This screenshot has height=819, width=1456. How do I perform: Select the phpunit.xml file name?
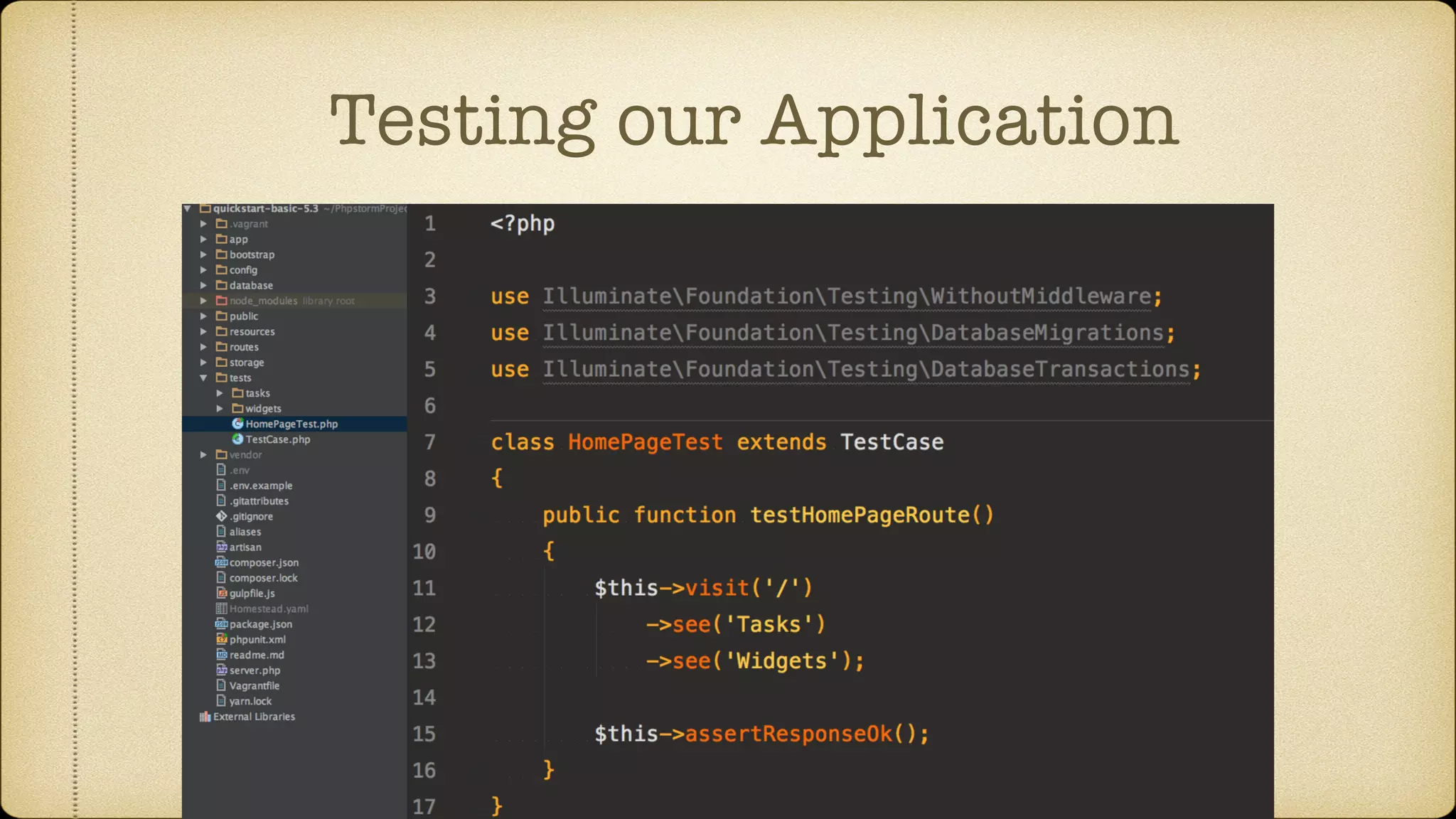pos(257,640)
